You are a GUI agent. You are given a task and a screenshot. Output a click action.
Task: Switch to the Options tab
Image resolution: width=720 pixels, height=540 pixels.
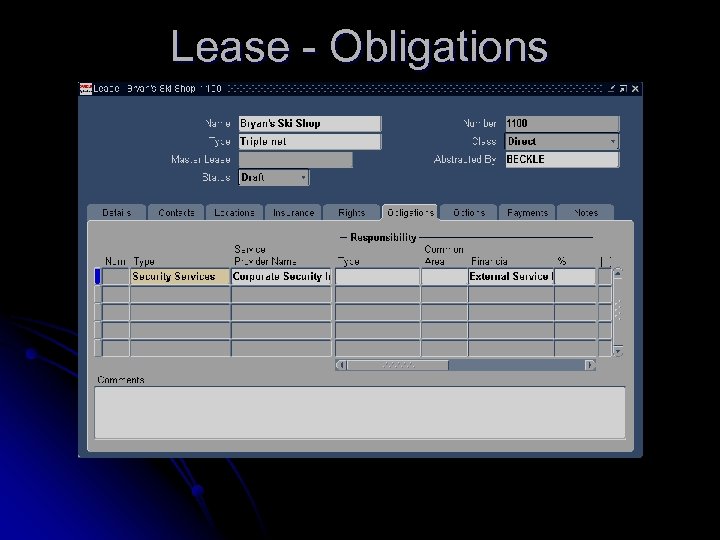click(x=469, y=213)
